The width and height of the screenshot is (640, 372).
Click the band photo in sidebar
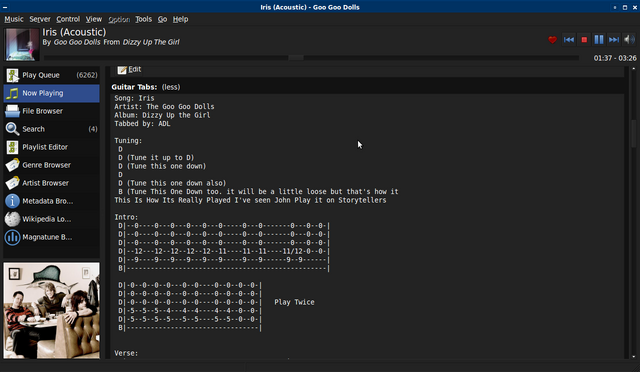click(x=51, y=310)
